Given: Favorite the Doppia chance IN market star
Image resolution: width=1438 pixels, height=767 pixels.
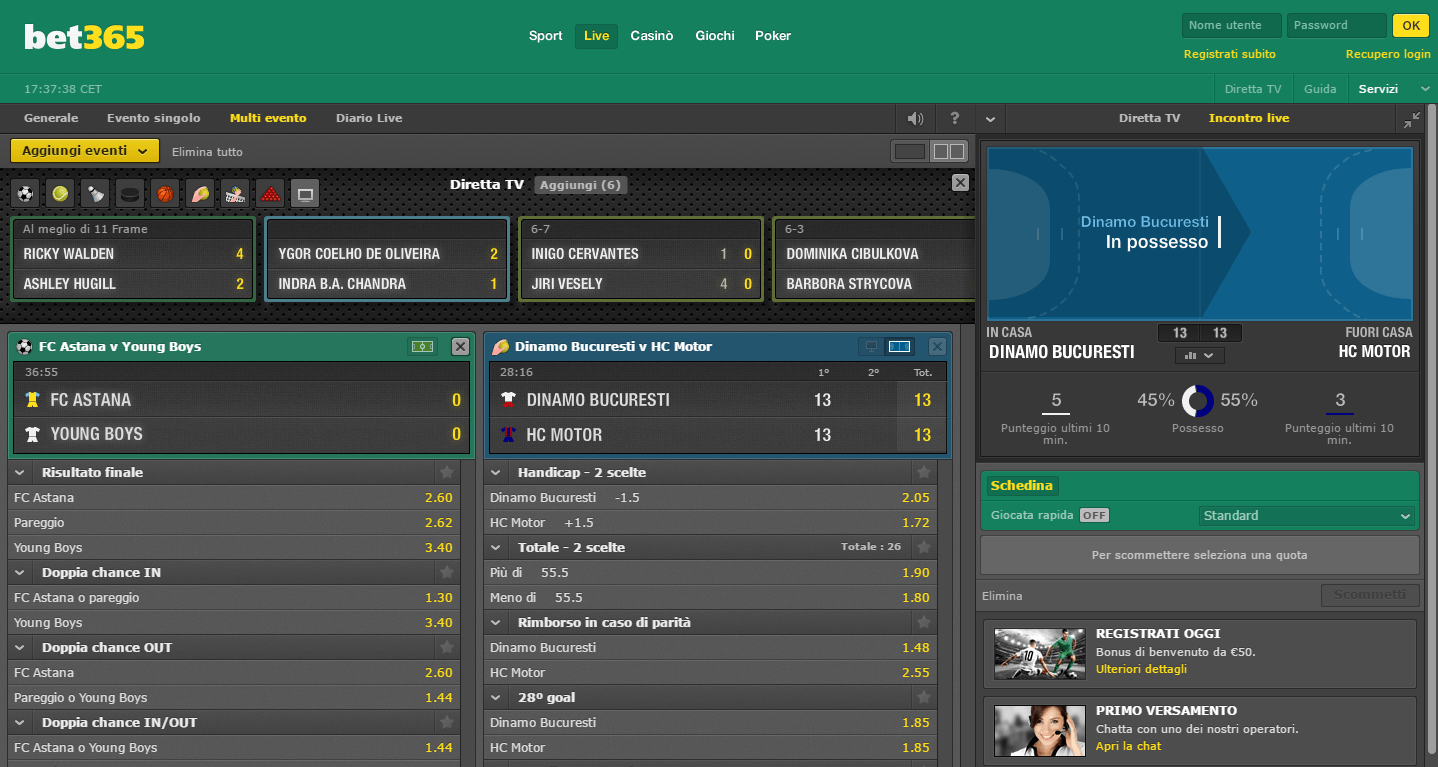Looking at the screenshot, I should [x=447, y=572].
